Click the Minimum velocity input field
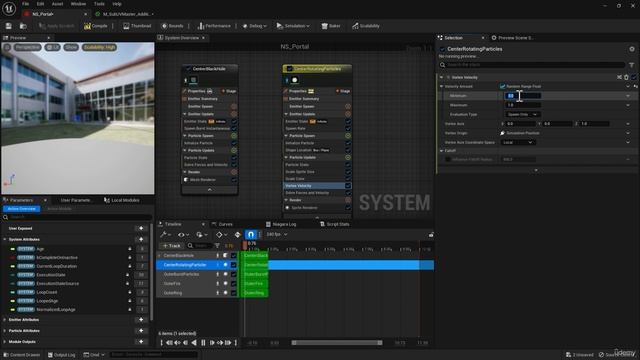 click(523, 96)
